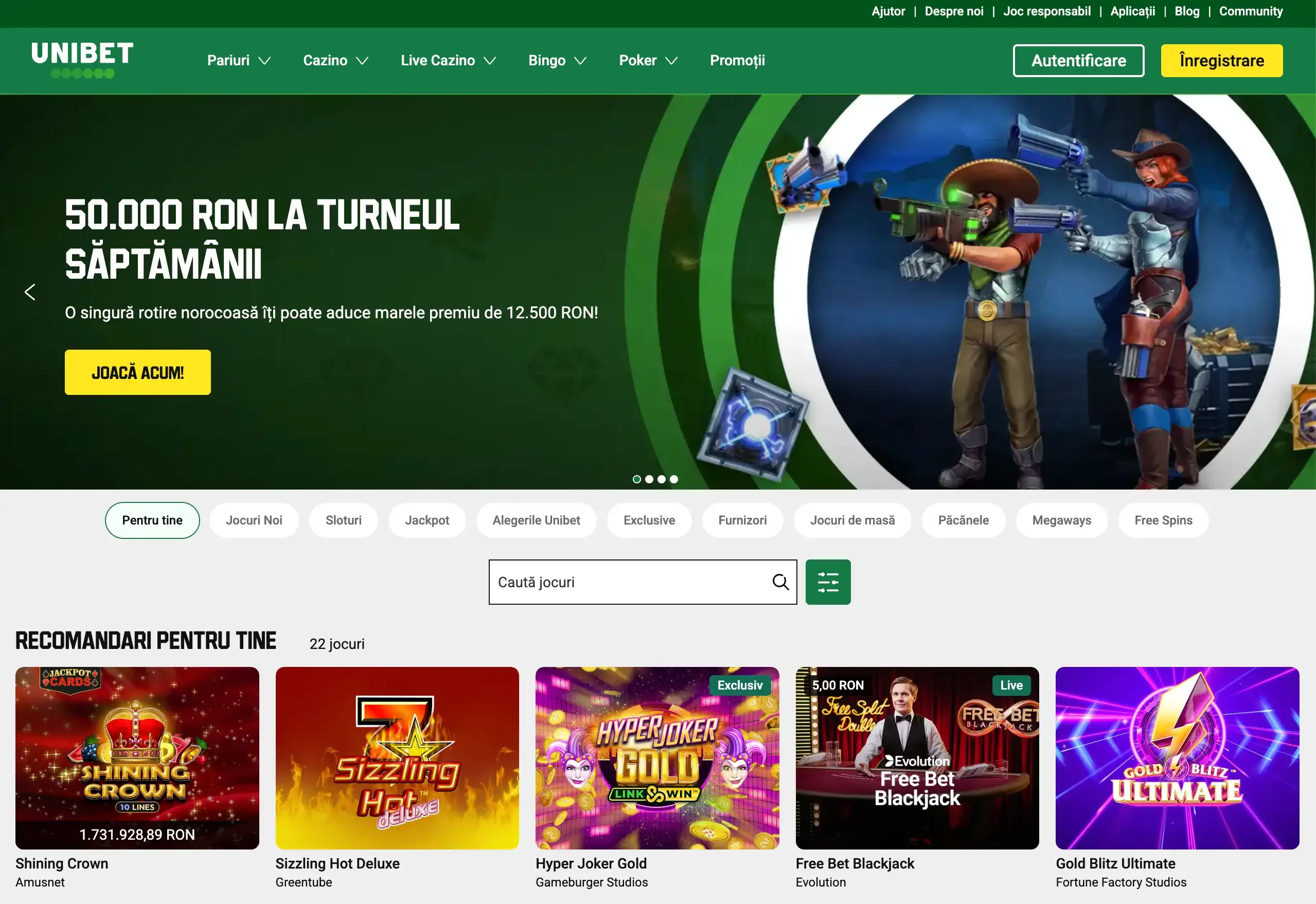
Task: Open the game filter settings icon
Action: (x=828, y=582)
